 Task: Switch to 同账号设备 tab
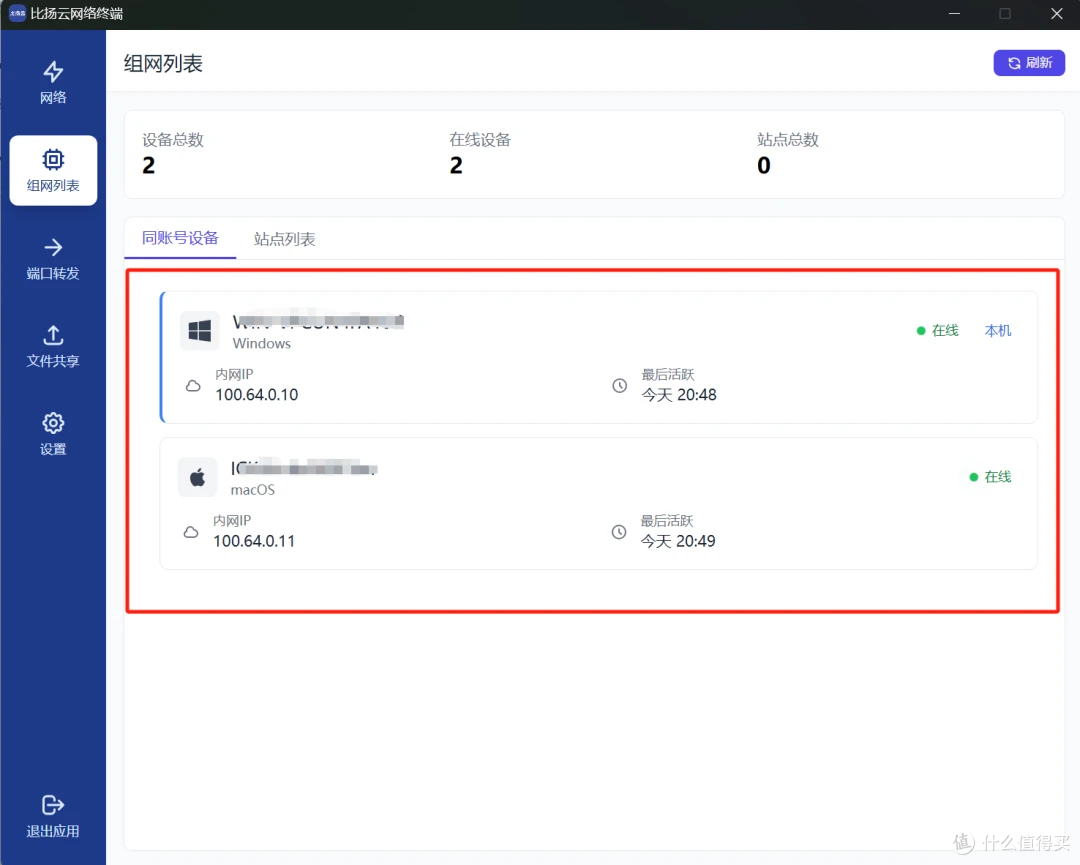[x=180, y=238]
